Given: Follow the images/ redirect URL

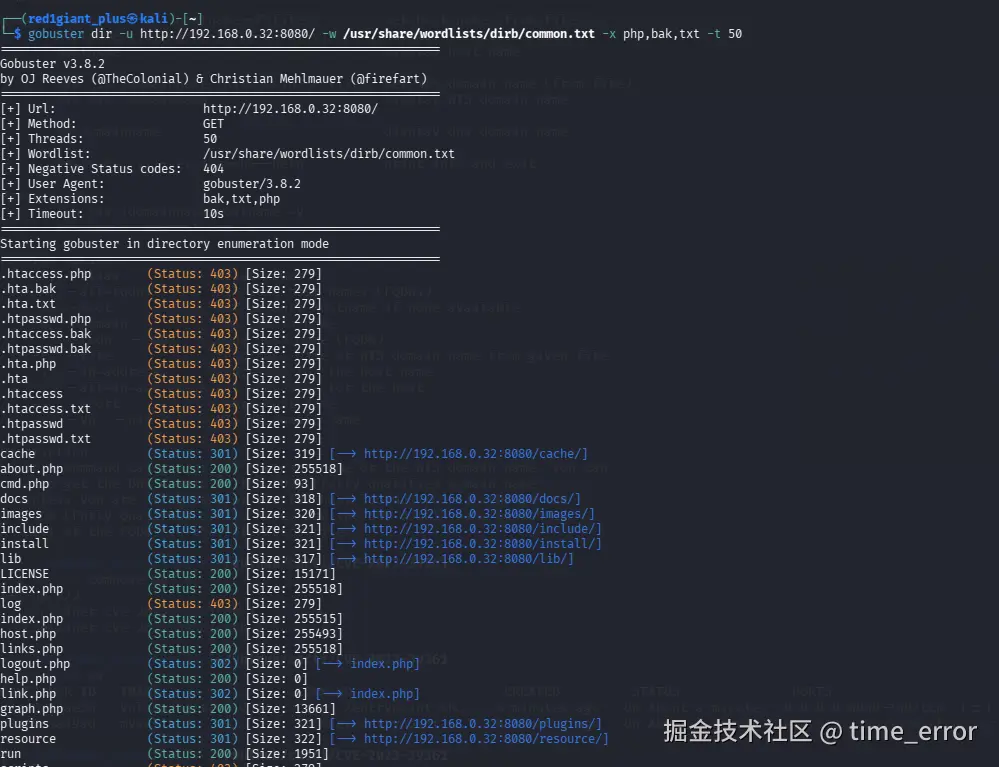Looking at the screenshot, I should tap(475, 513).
